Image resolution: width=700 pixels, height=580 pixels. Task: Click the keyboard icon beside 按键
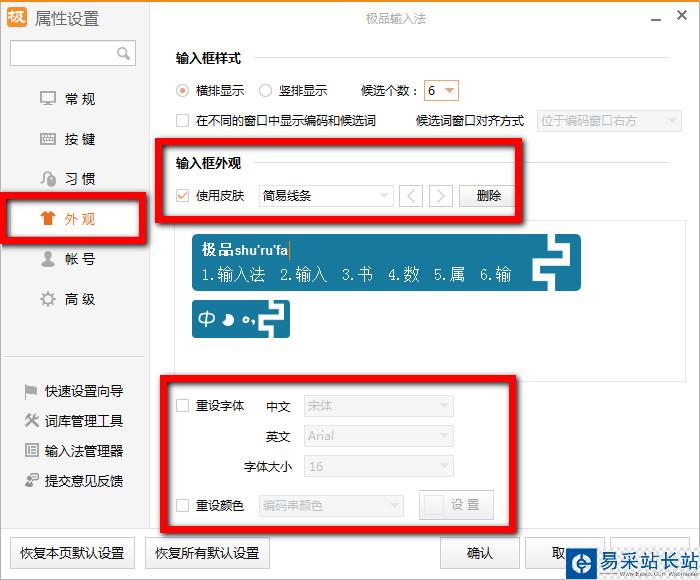tap(48, 139)
